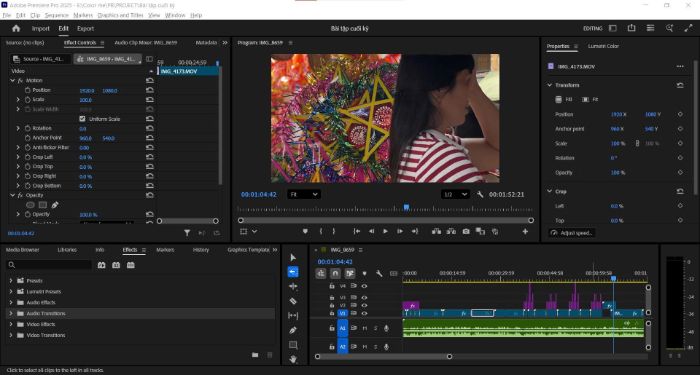Screen dimensions: 700x375
Task: Expand the Scale property
Action: [x=18, y=100]
